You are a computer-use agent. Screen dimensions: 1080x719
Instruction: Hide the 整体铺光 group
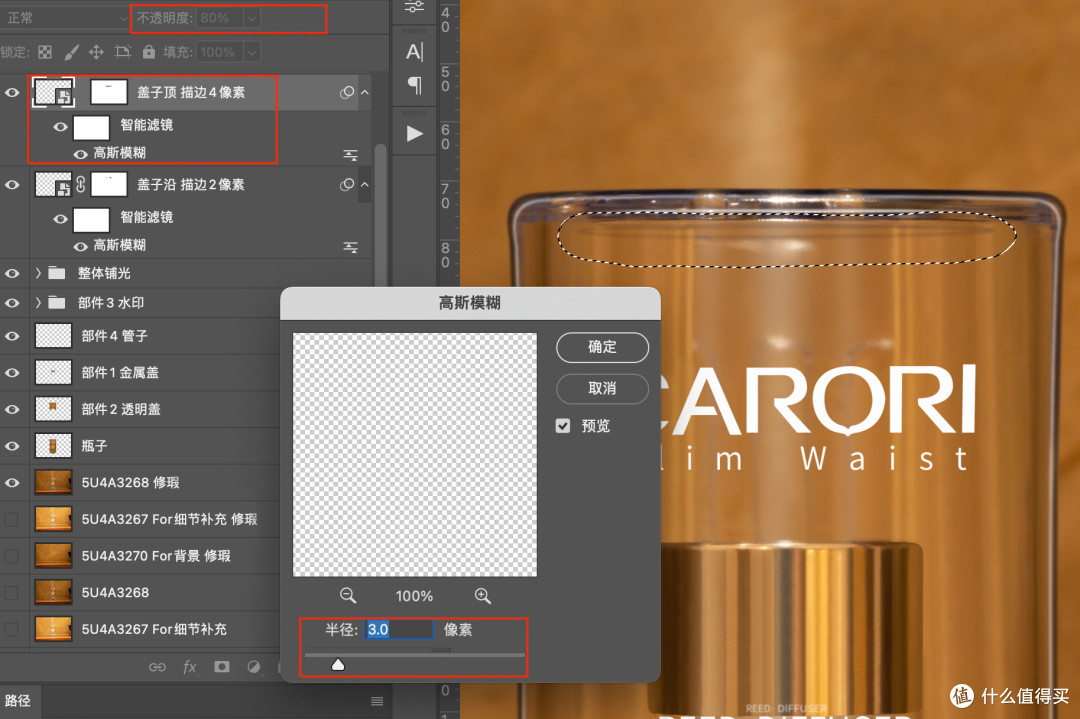click(x=12, y=273)
